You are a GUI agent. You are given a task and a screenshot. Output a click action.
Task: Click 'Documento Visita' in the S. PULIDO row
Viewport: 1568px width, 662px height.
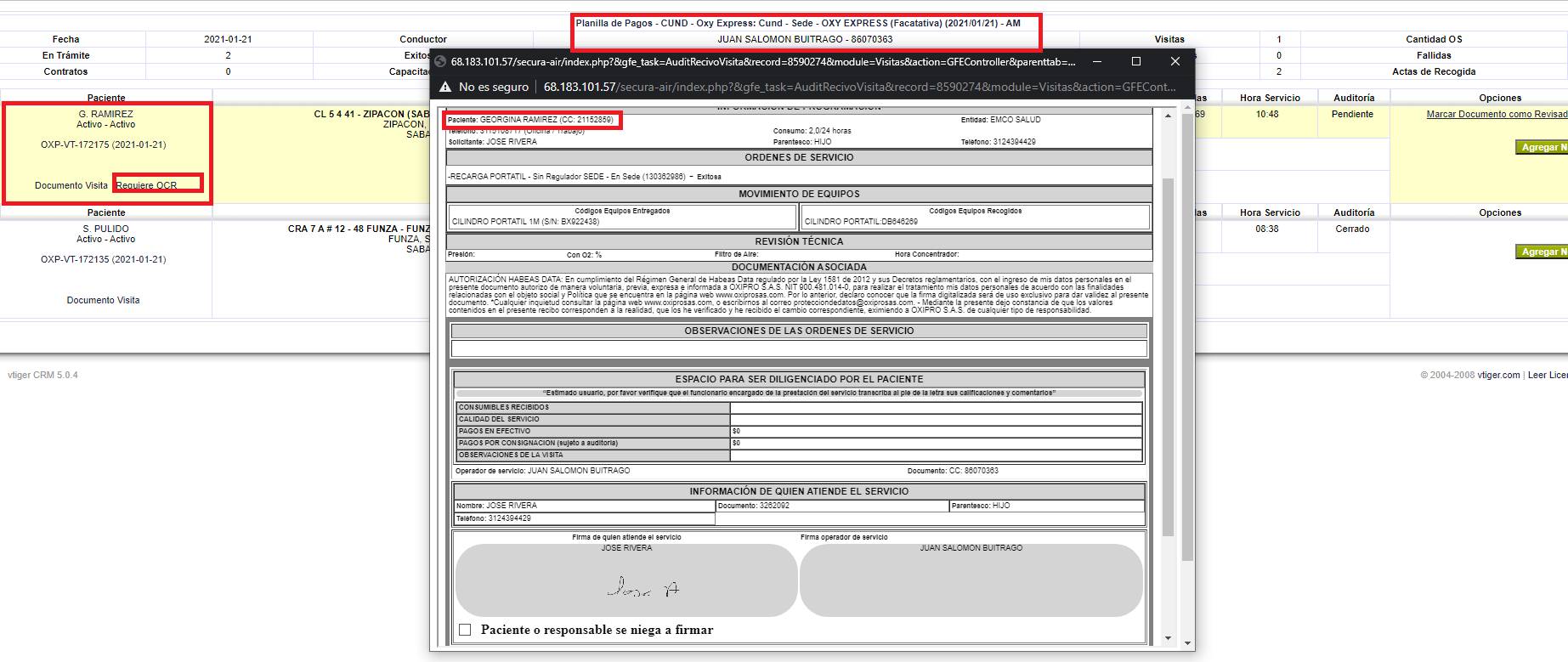(x=104, y=300)
